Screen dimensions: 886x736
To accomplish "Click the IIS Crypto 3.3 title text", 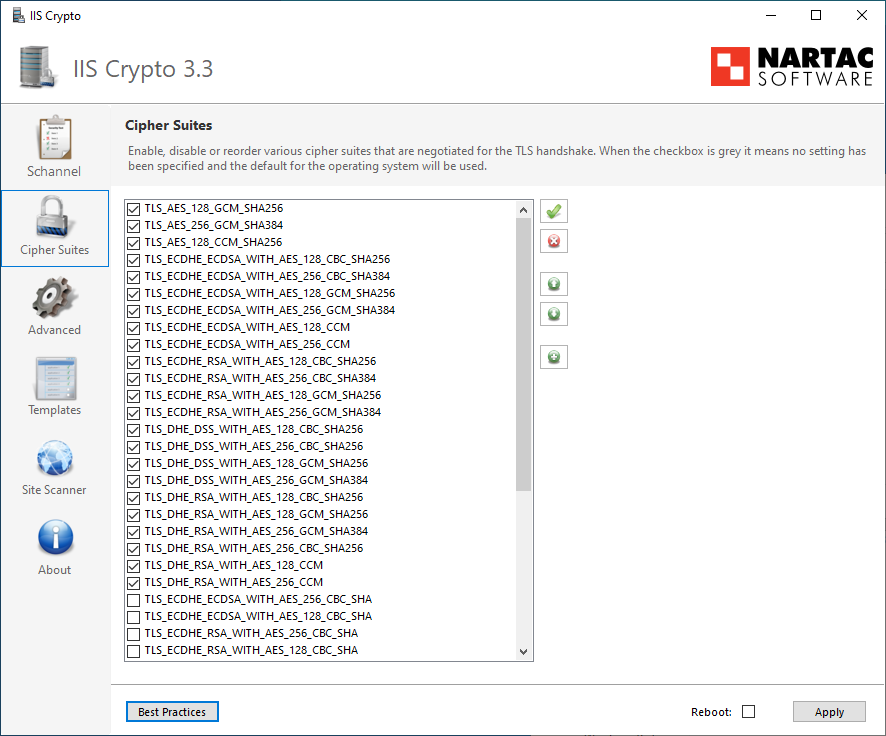I will (x=143, y=69).
